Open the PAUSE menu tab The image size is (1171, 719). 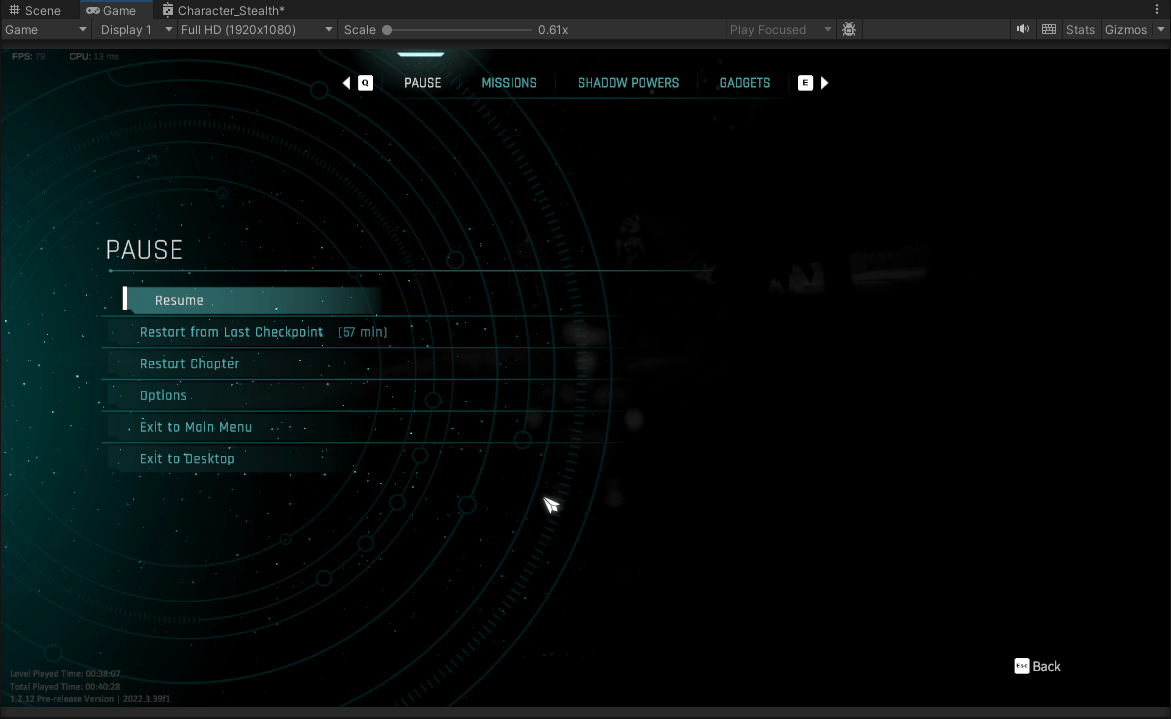[x=423, y=83]
